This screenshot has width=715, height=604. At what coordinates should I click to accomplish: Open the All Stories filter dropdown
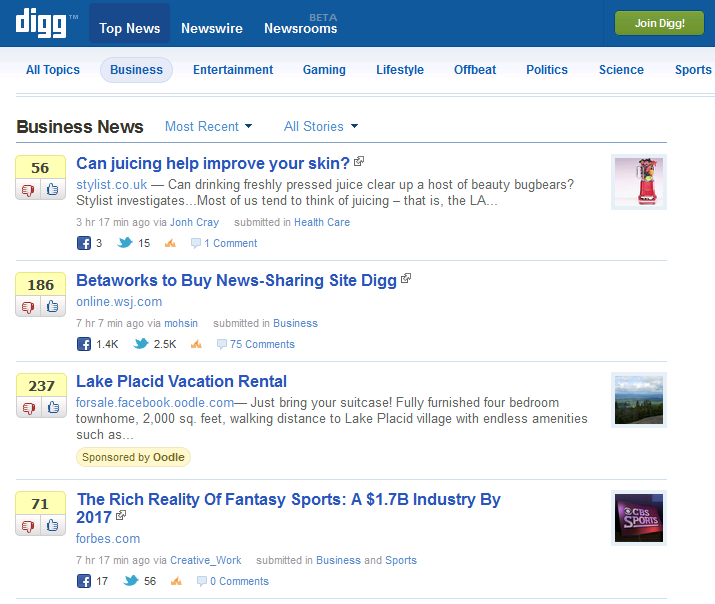click(321, 126)
